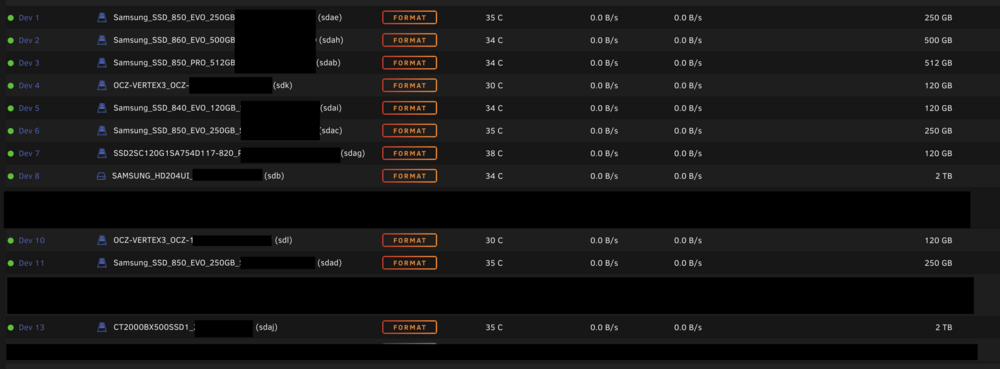The width and height of the screenshot is (1000, 369).
Task: Format the Dev 13 CT2000BX500SSD1 drive
Action: point(409,328)
